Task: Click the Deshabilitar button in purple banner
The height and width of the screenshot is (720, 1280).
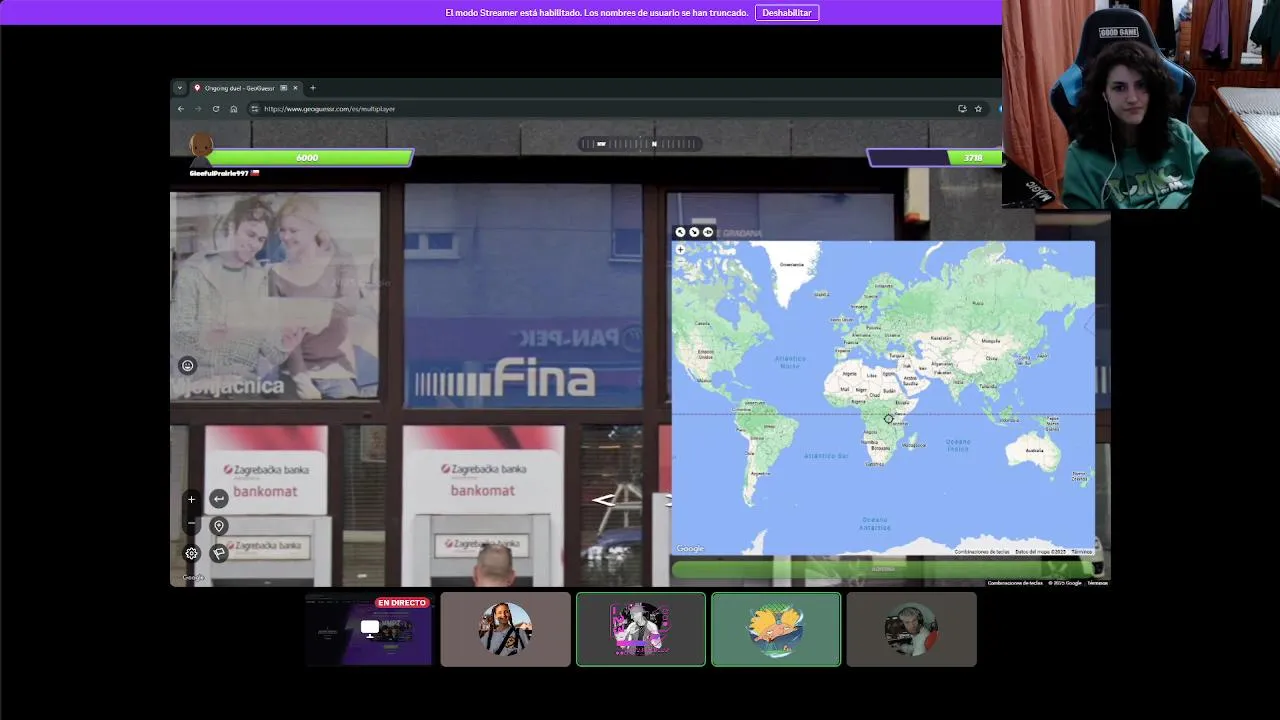Action: click(786, 13)
